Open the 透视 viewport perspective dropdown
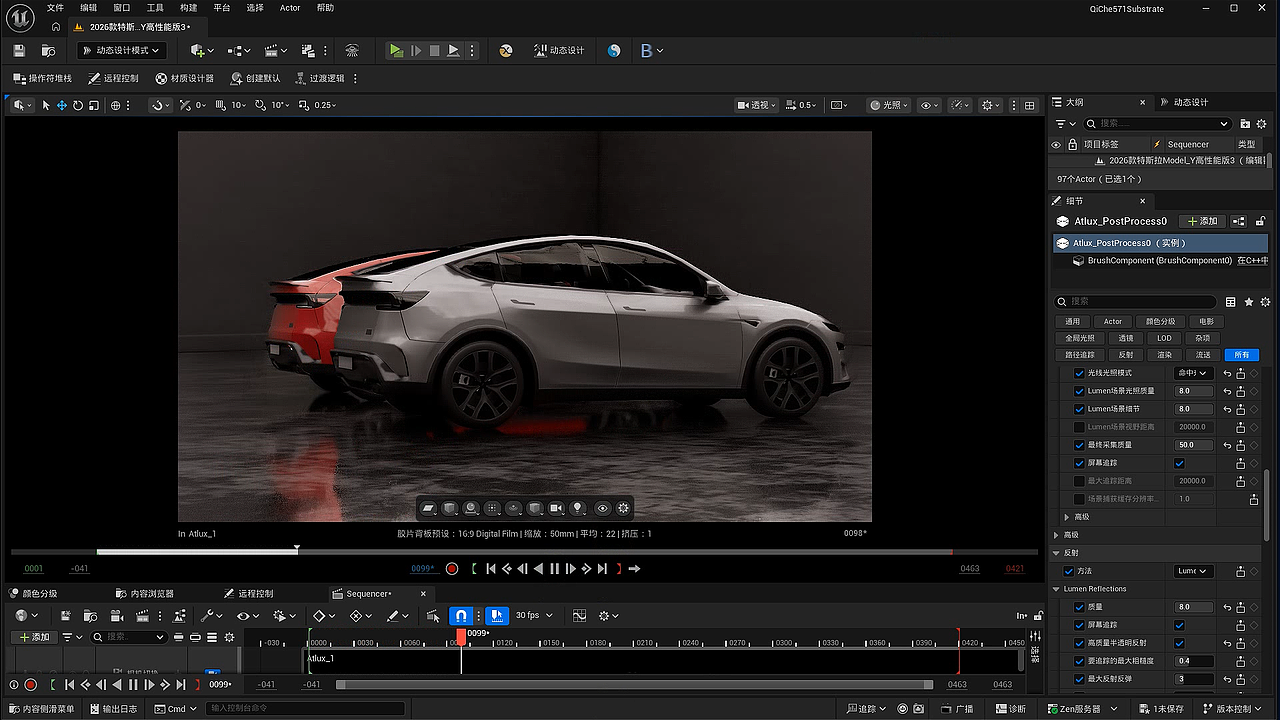 pyautogui.click(x=758, y=105)
